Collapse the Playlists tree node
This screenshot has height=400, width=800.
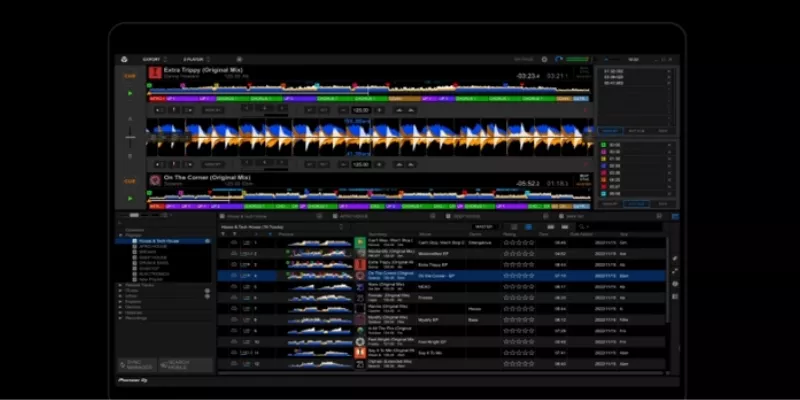point(120,235)
